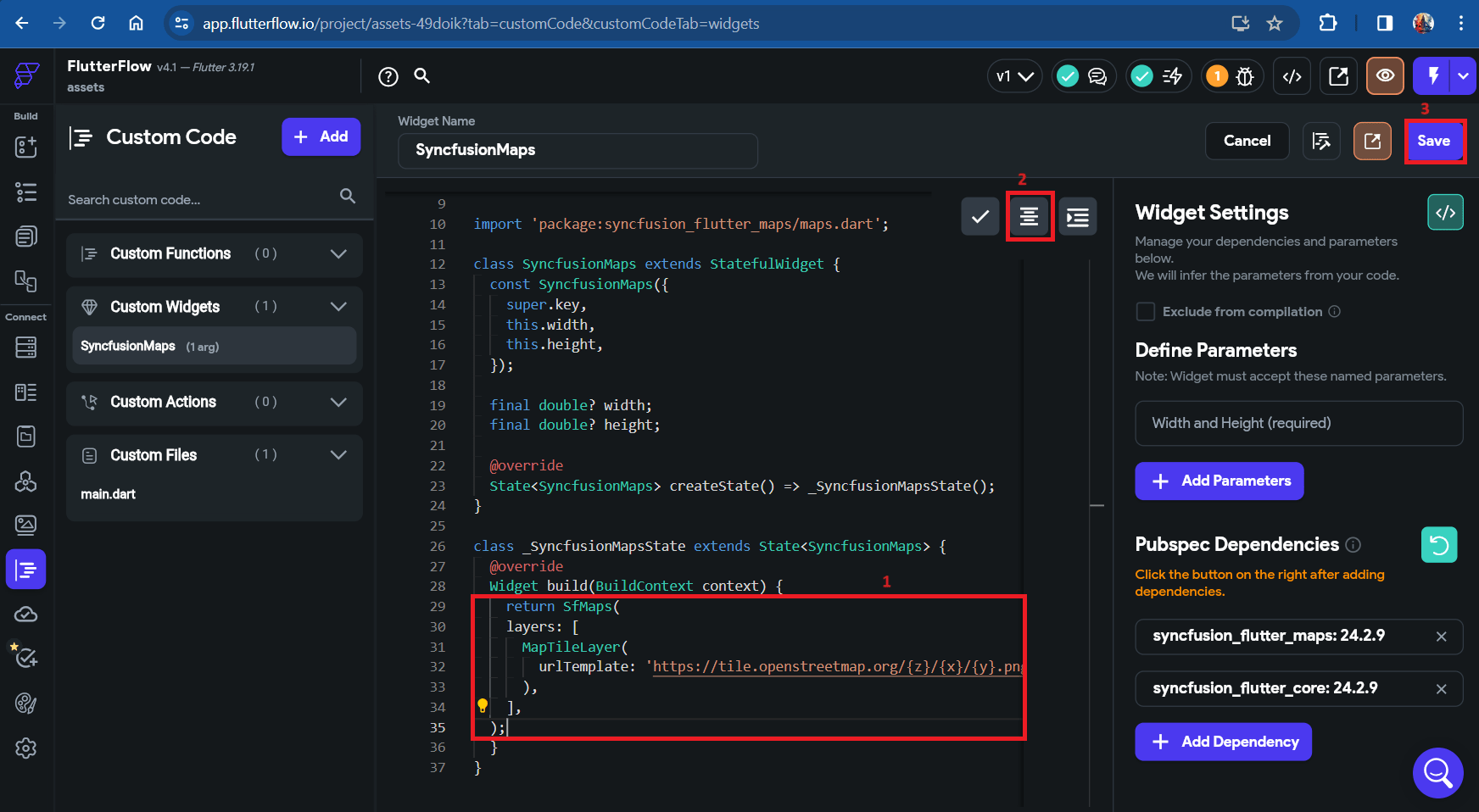Click the Add custom code button
1479x812 pixels.
(321, 136)
